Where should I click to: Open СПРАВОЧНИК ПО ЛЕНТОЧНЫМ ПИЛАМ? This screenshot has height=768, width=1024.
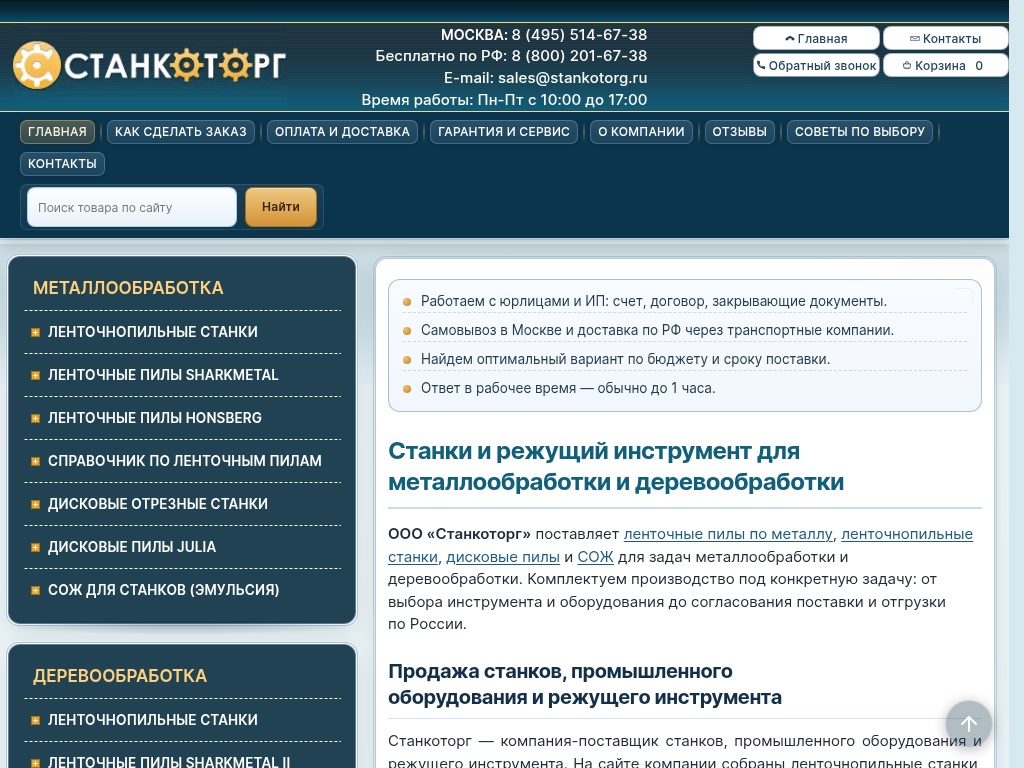185,461
